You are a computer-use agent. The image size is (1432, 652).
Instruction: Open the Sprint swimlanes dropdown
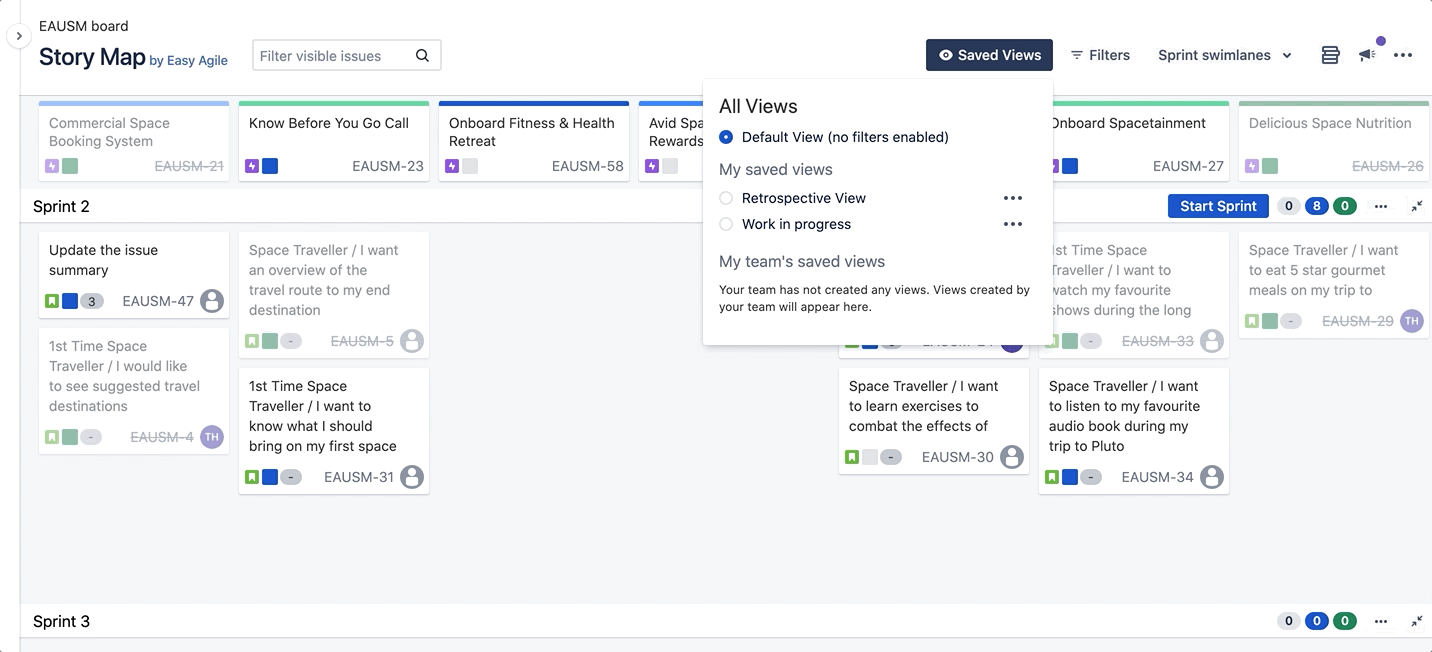(1224, 55)
